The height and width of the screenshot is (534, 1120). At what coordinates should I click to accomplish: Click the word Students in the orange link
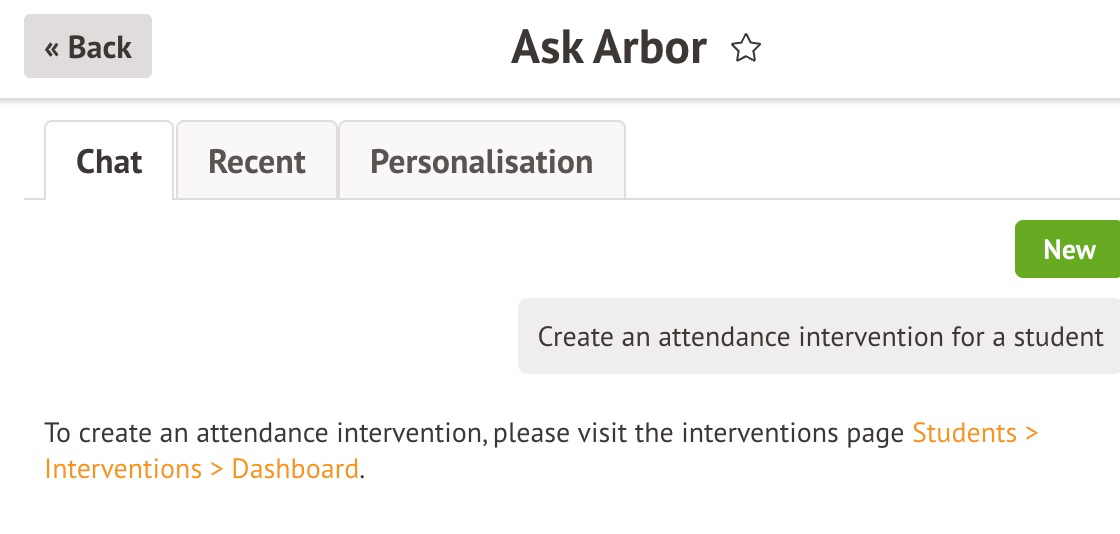pos(964,434)
